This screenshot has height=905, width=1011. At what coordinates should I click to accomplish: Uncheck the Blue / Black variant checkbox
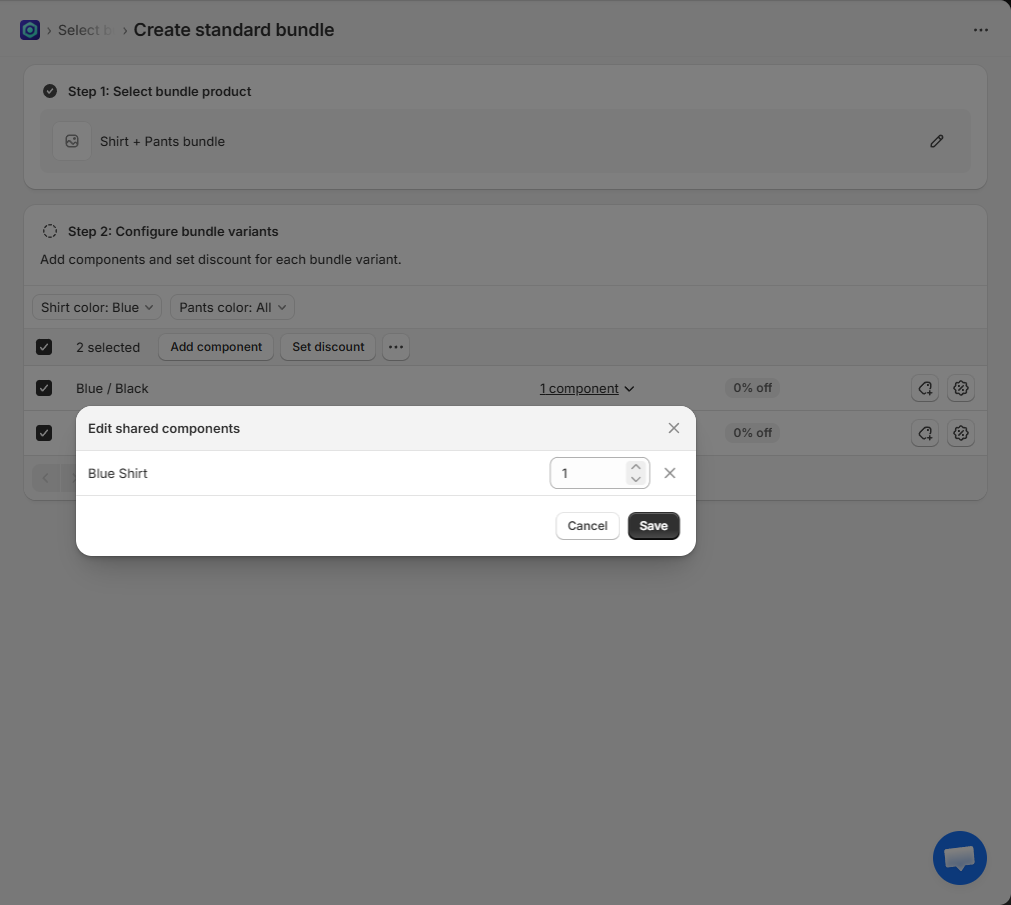coord(44,388)
